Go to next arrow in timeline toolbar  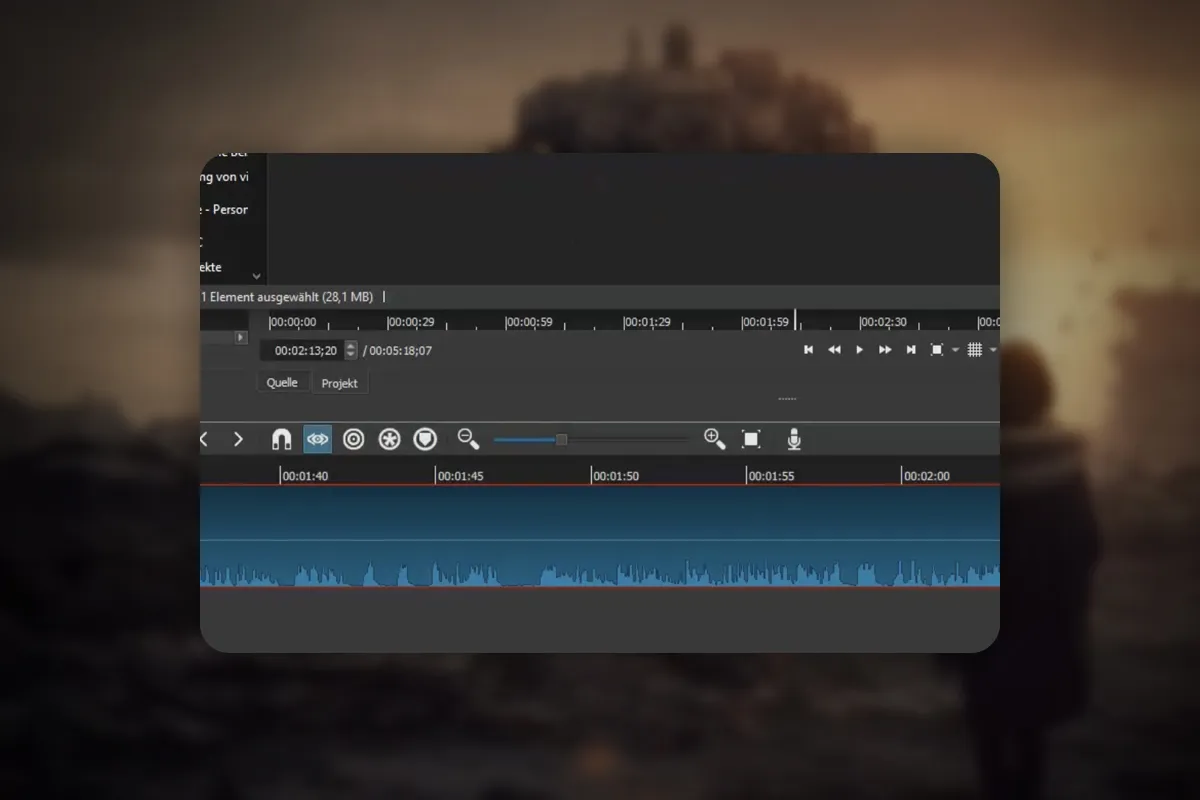click(238, 439)
